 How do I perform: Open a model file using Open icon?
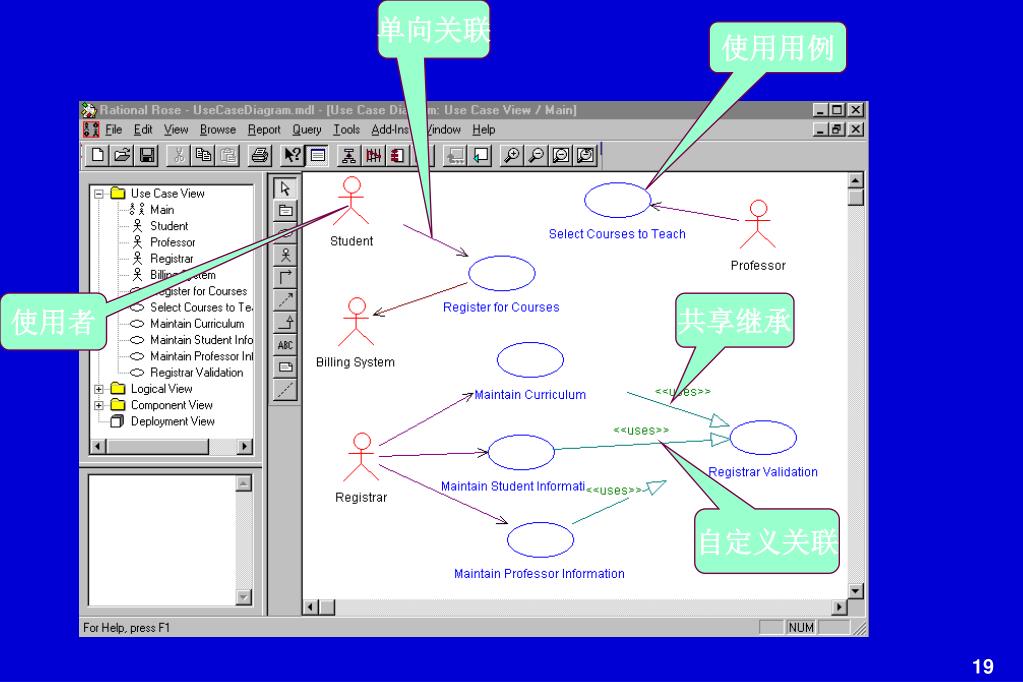tap(123, 155)
